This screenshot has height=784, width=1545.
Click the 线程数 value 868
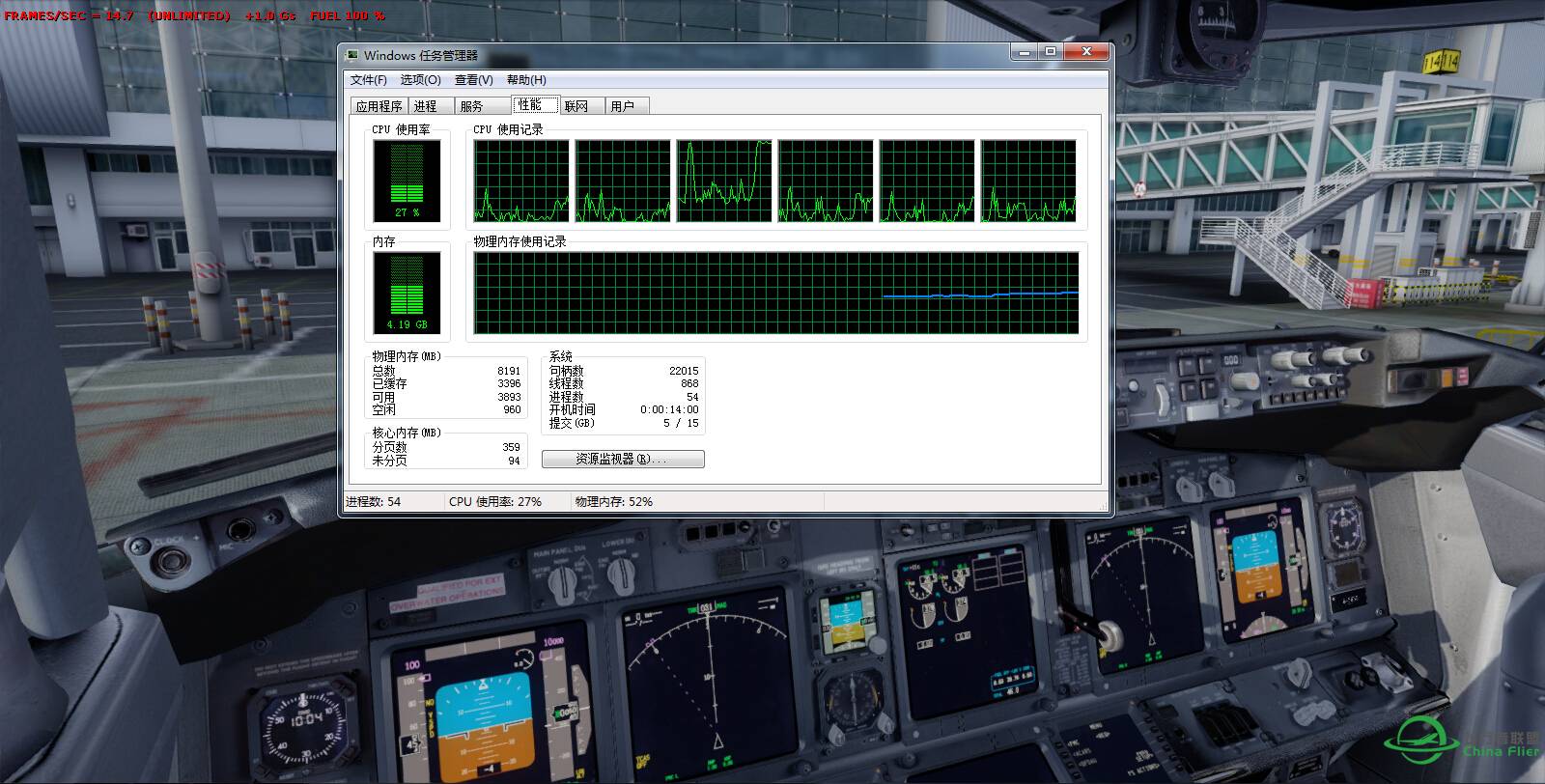tap(689, 383)
